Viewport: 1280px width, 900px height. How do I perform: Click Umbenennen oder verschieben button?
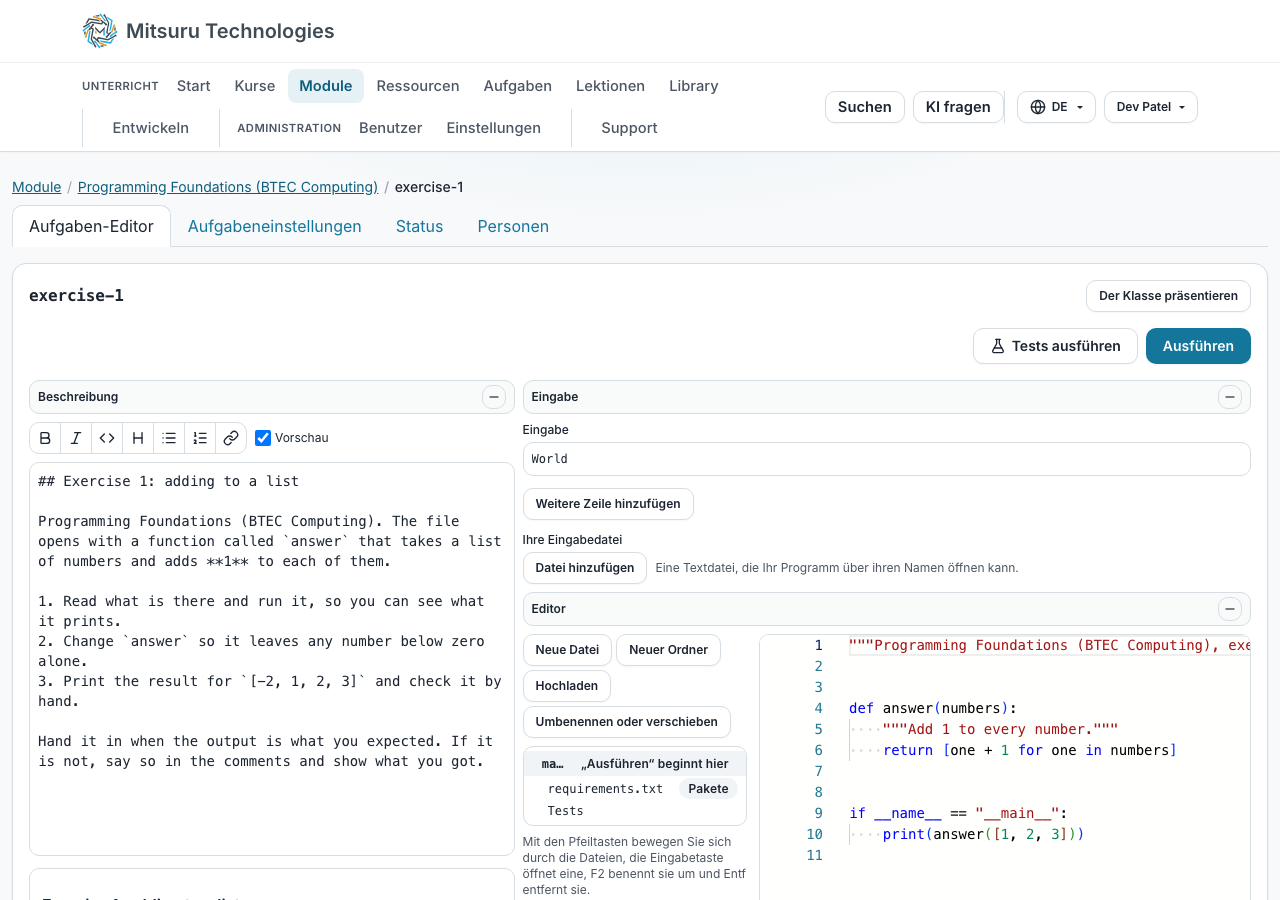point(627,722)
